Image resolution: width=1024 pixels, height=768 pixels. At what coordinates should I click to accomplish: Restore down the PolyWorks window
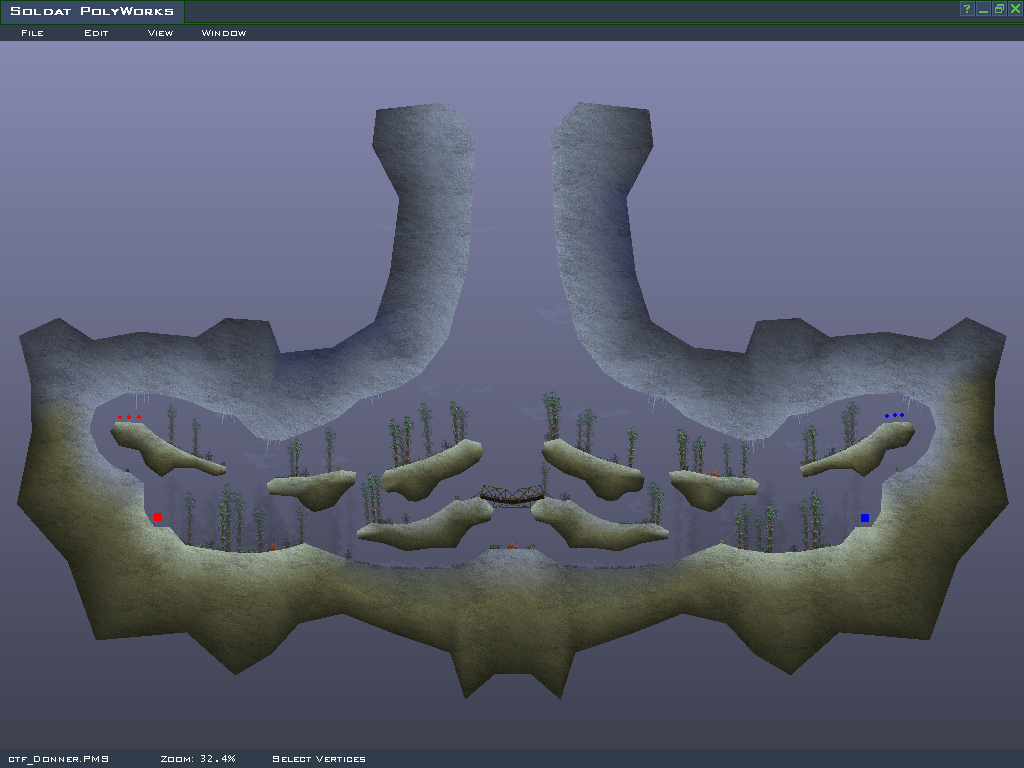pyautogui.click(x=999, y=9)
